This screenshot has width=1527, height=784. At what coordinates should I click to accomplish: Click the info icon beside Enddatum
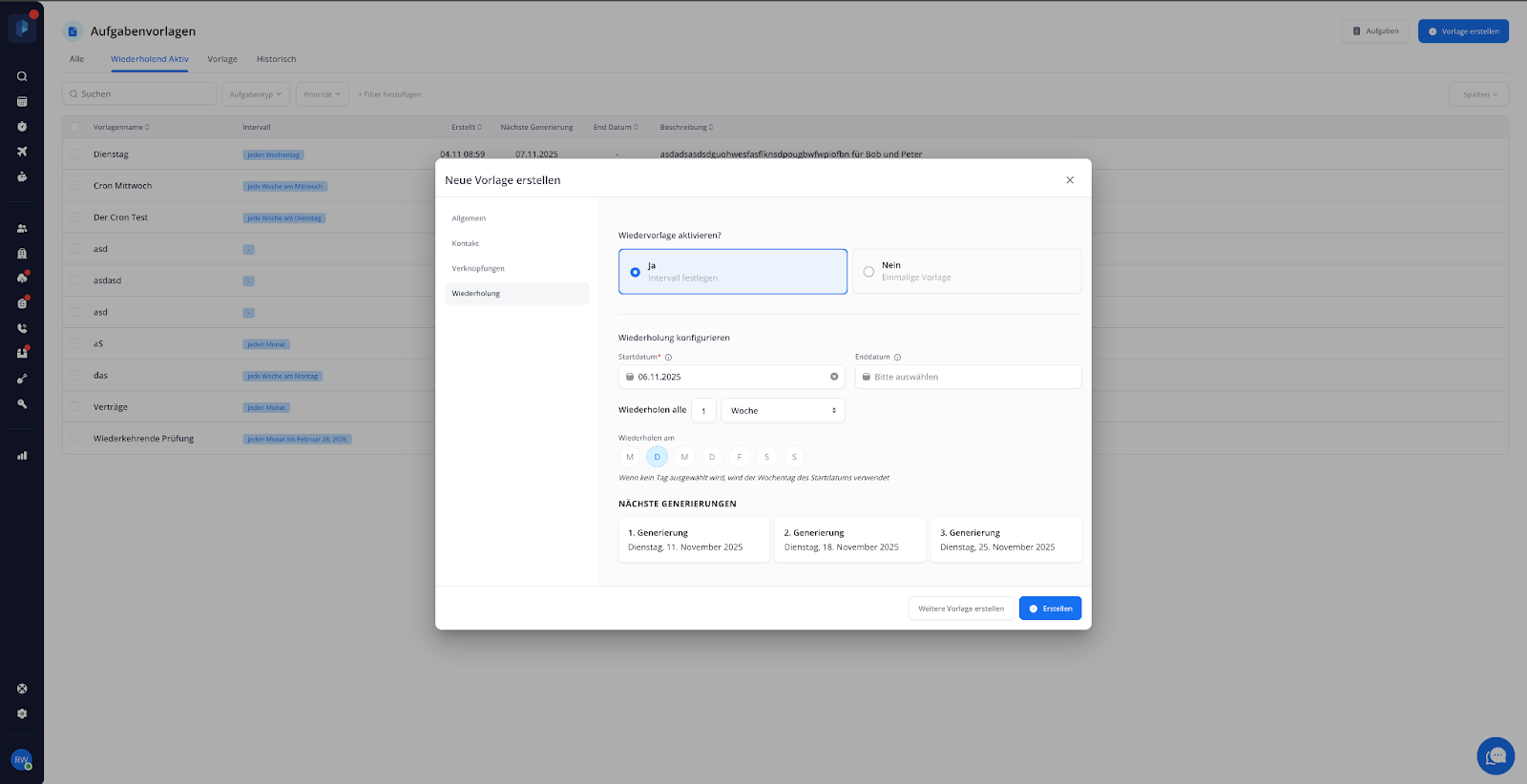897,358
